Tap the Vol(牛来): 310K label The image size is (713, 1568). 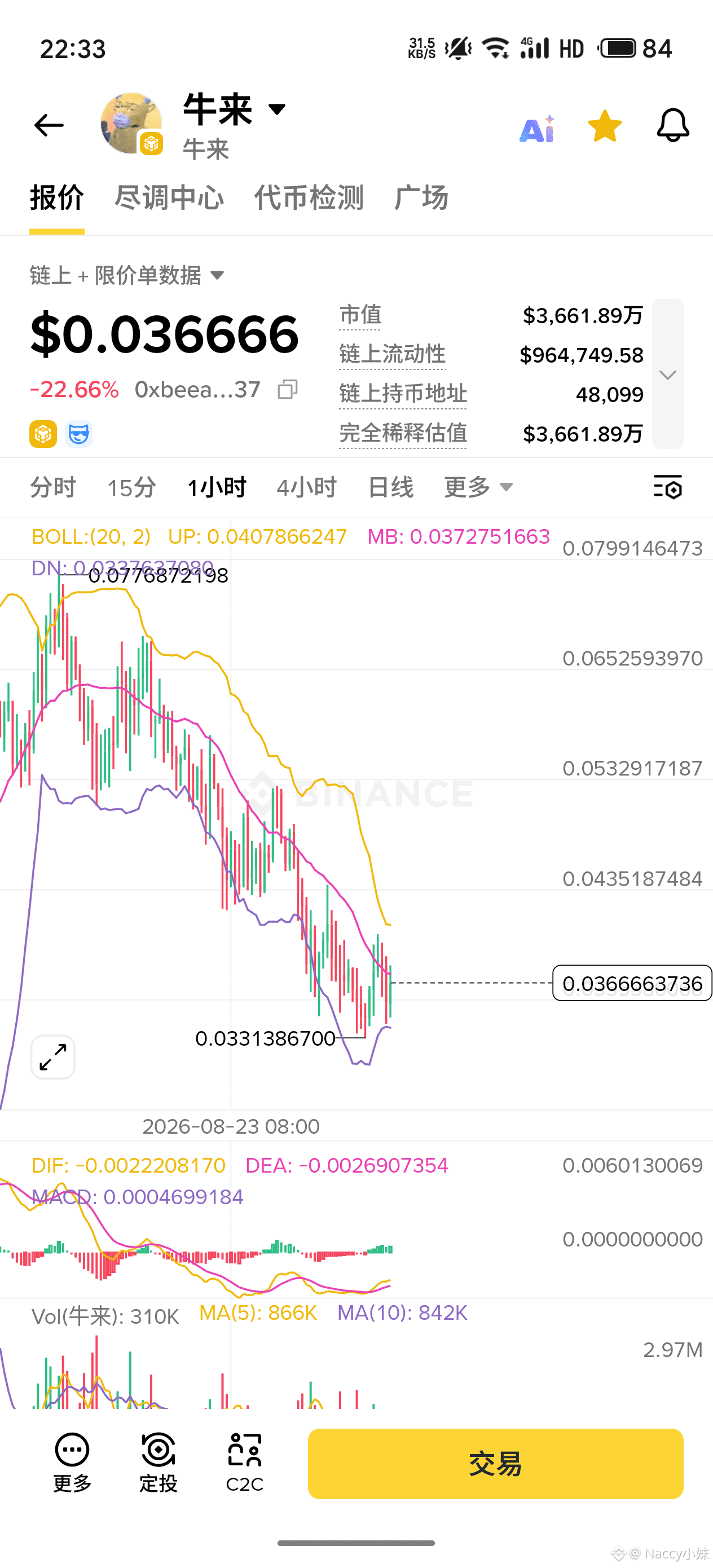point(105,1316)
